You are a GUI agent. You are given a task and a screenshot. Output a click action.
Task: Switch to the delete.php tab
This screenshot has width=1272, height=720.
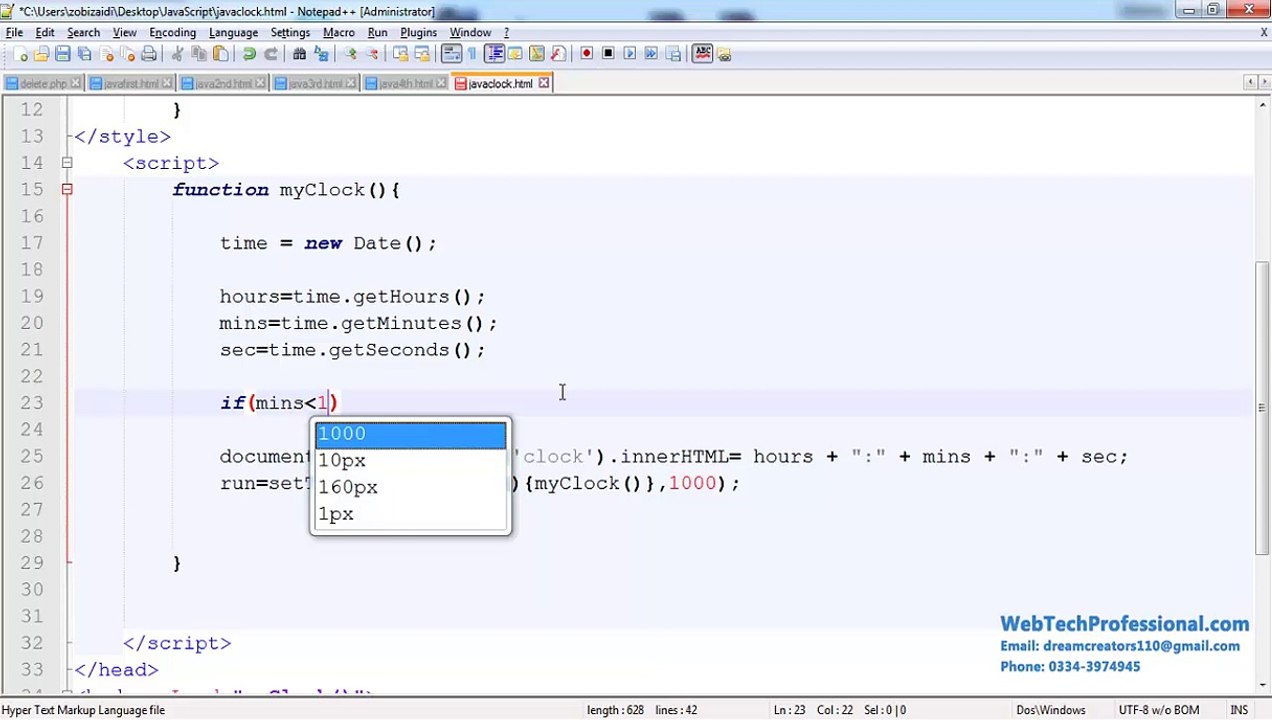pos(43,83)
